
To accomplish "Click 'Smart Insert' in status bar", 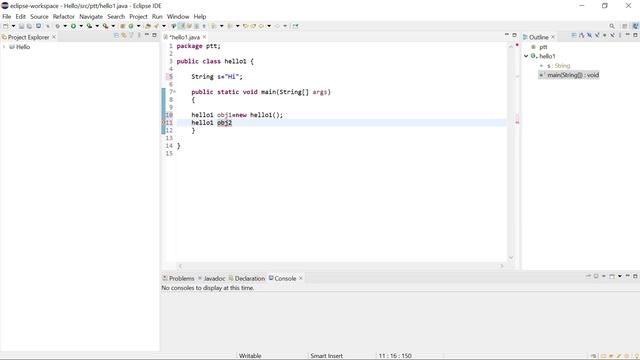I will 326,356.
